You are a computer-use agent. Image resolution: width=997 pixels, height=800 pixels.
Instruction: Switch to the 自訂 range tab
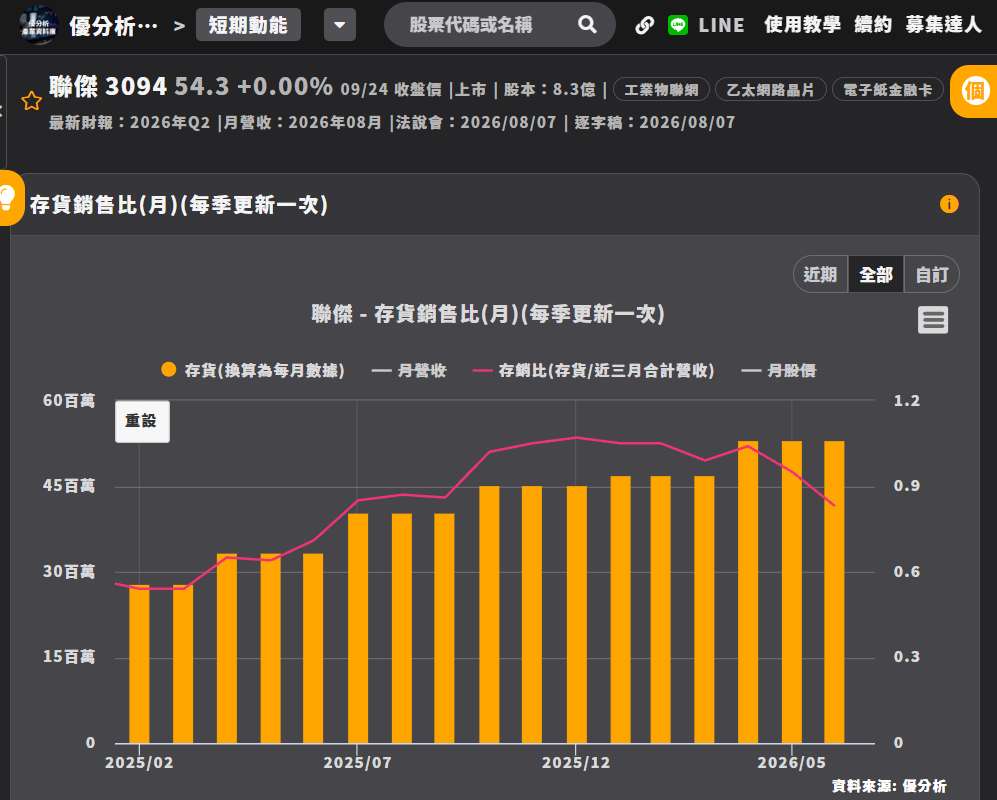coord(932,275)
